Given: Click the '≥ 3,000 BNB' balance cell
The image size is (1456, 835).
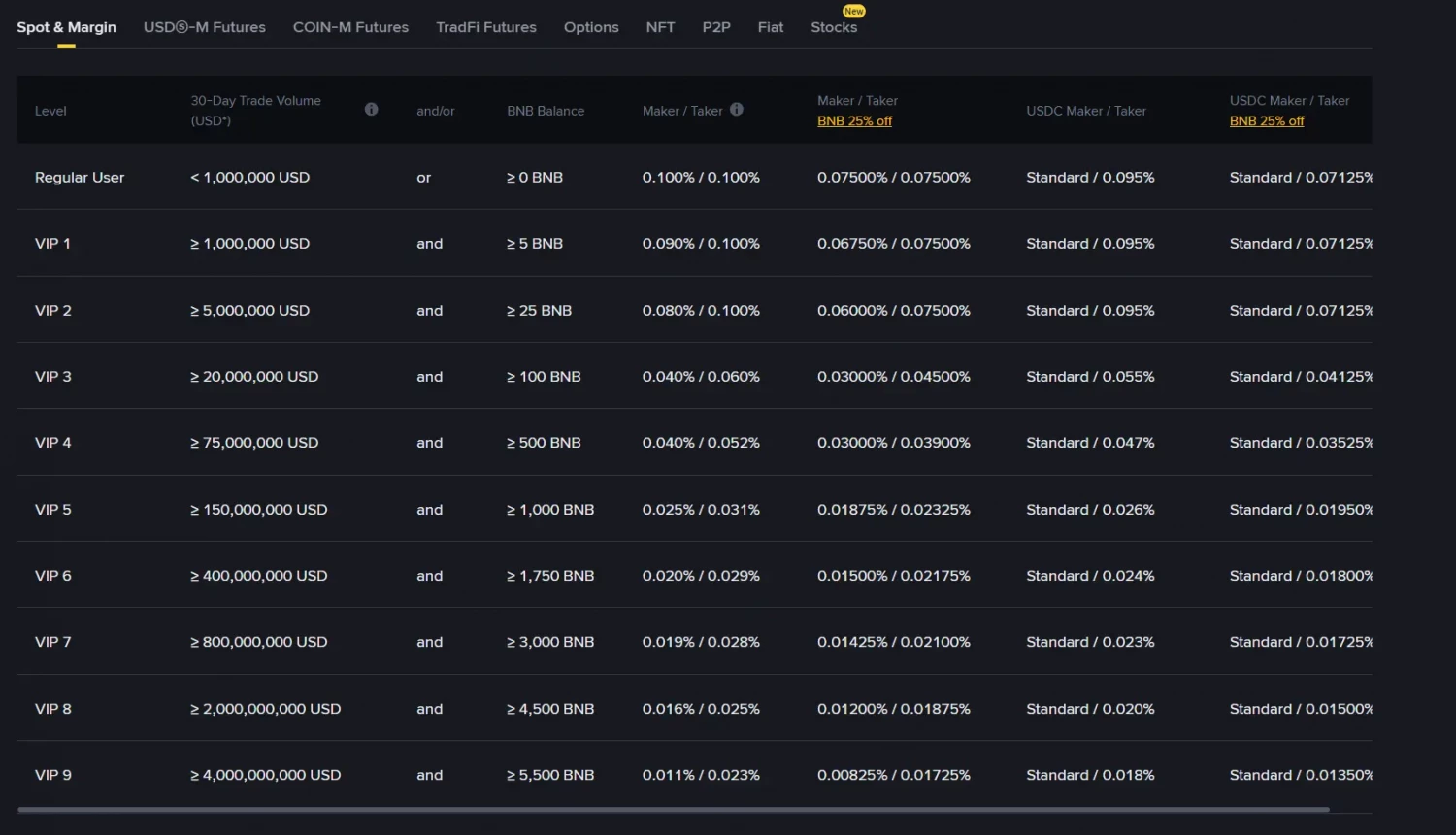Looking at the screenshot, I should [x=550, y=642].
